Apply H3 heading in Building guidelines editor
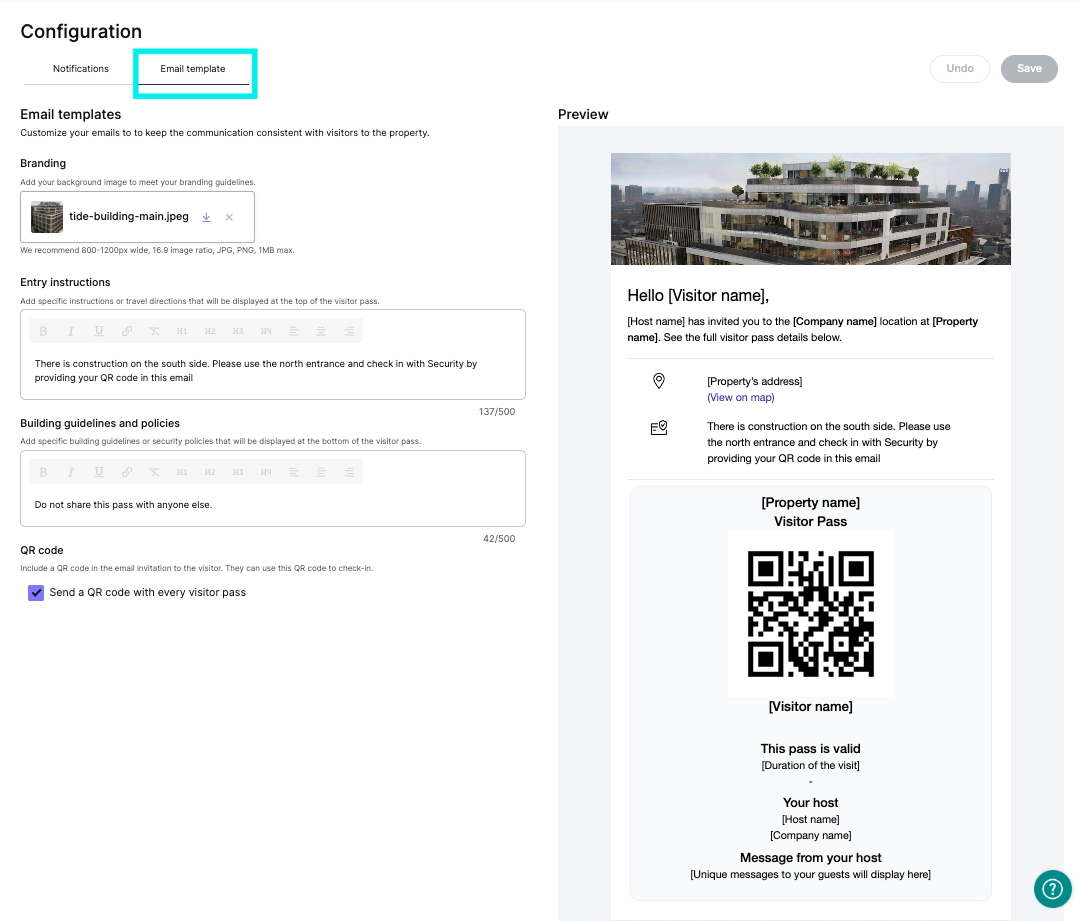This screenshot has width=1081, height=921. 238,472
